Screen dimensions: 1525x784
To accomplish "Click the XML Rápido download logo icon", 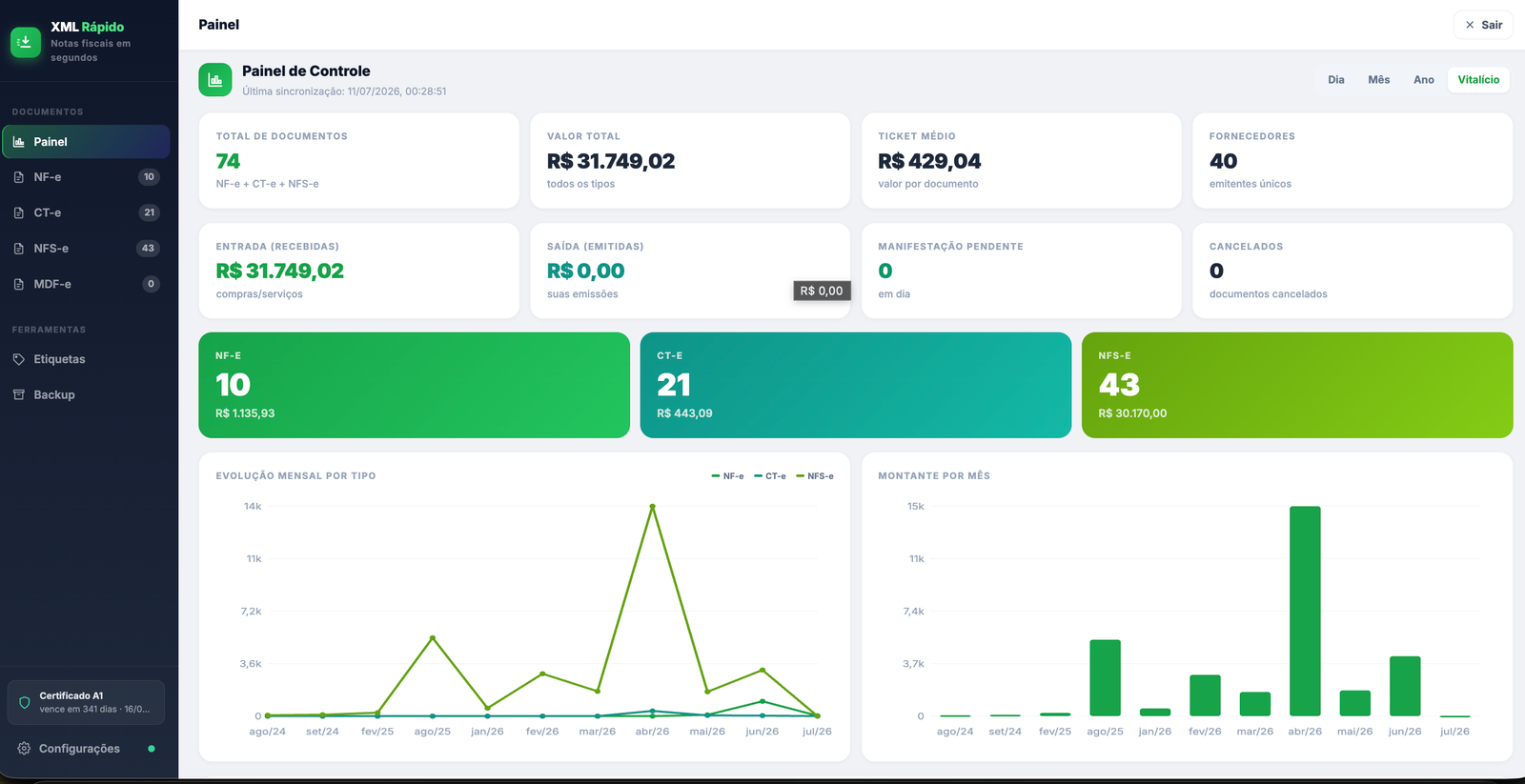I will [x=26, y=42].
